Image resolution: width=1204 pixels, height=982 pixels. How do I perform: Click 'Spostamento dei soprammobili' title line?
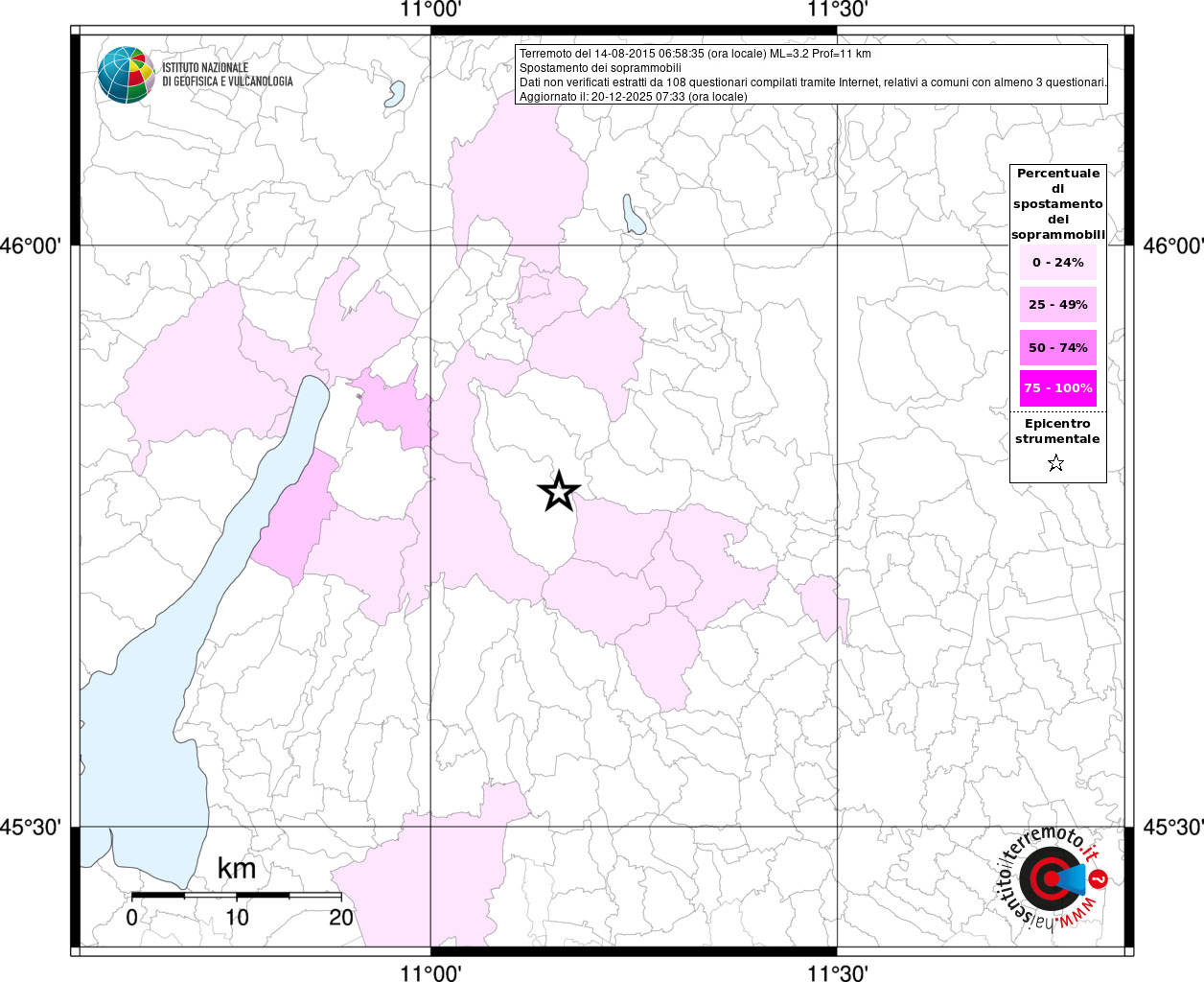coord(600,68)
